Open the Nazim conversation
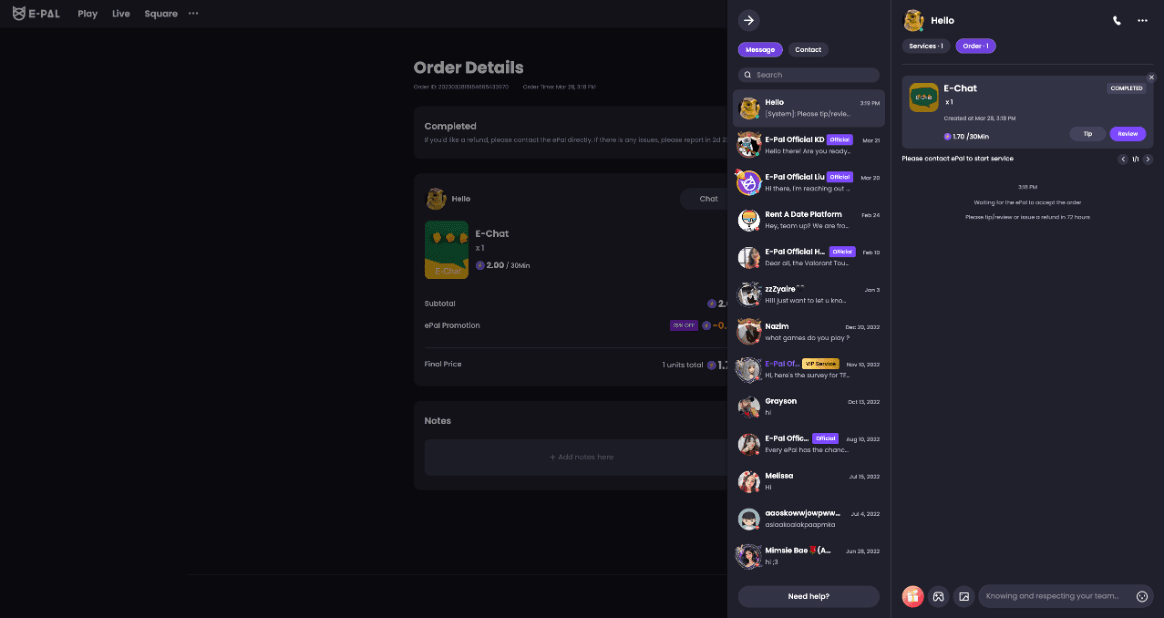1164x618 pixels. 808,332
